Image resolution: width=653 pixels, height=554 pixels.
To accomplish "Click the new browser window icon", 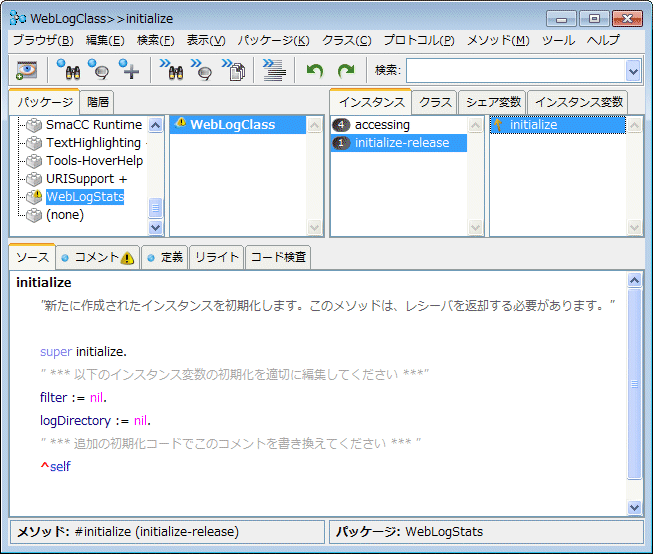I will tap(26, 70).
